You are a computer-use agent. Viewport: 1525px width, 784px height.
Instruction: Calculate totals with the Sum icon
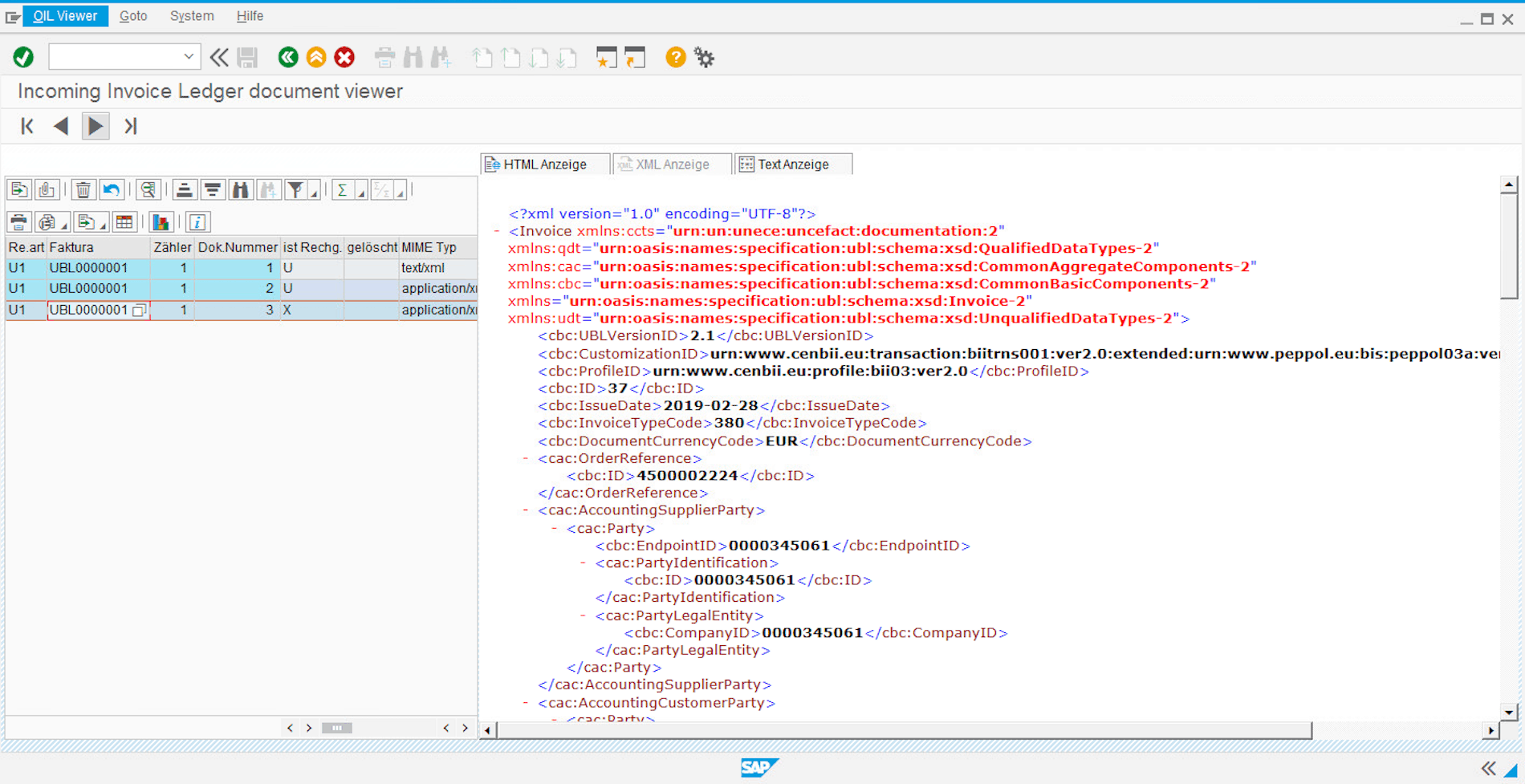tap(343, 189)
